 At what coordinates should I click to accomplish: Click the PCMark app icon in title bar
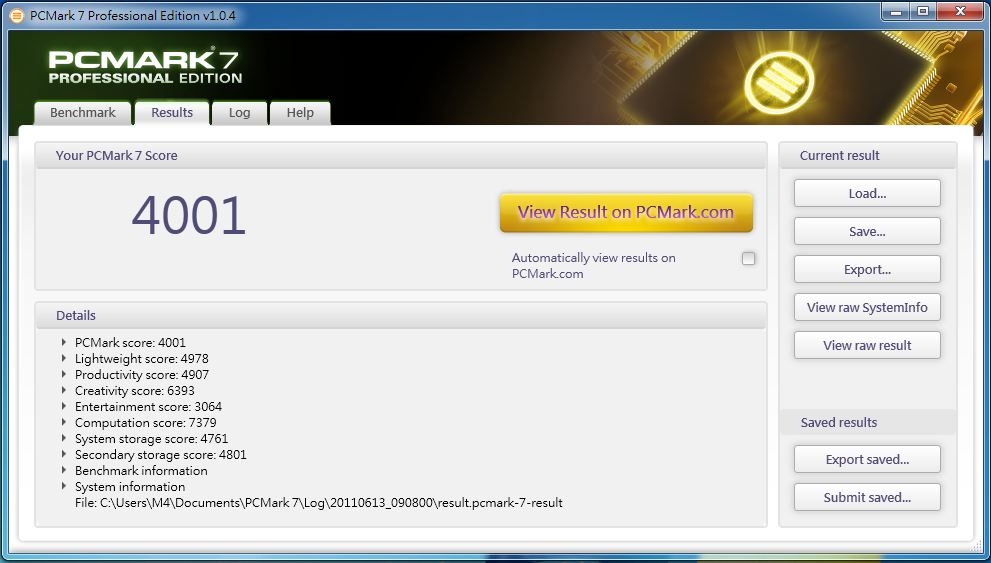pos(16,15)
